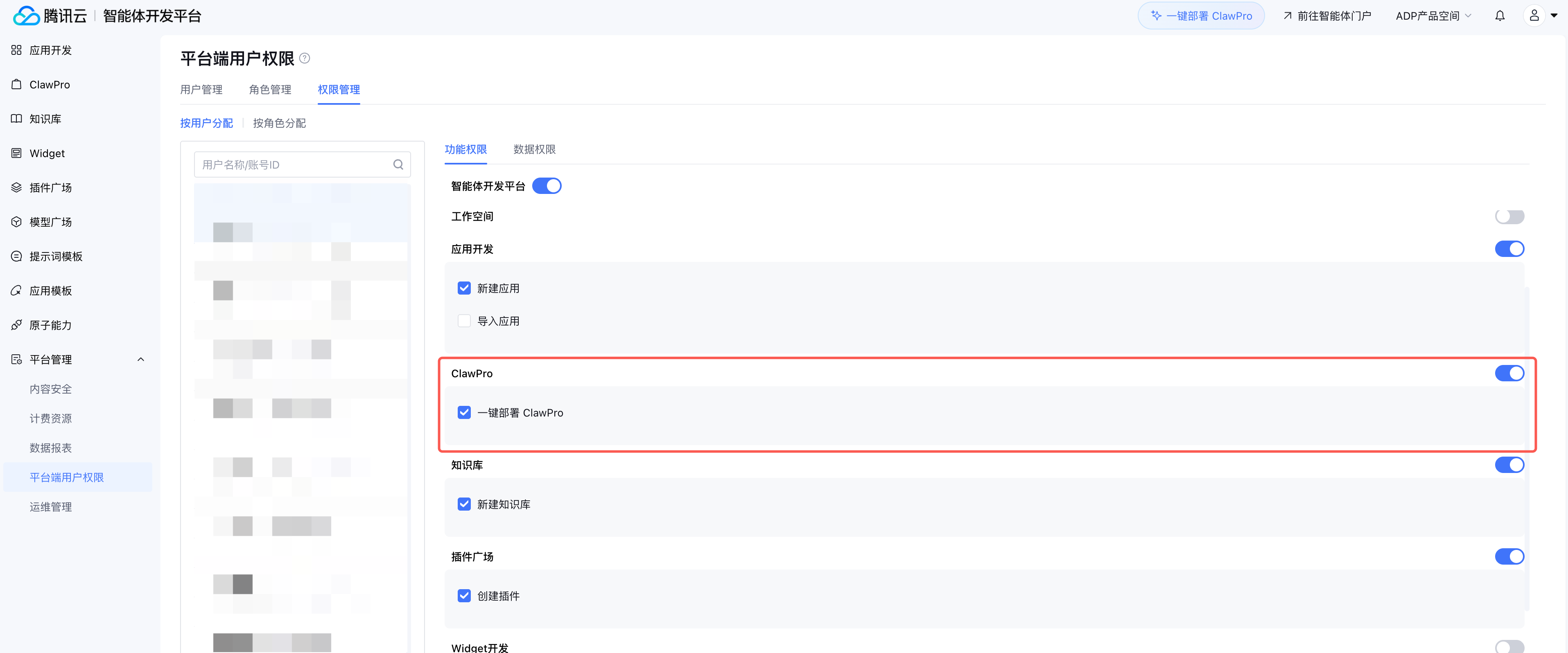Open the ADP产品空间 dropdown

tap(1433, 16)
